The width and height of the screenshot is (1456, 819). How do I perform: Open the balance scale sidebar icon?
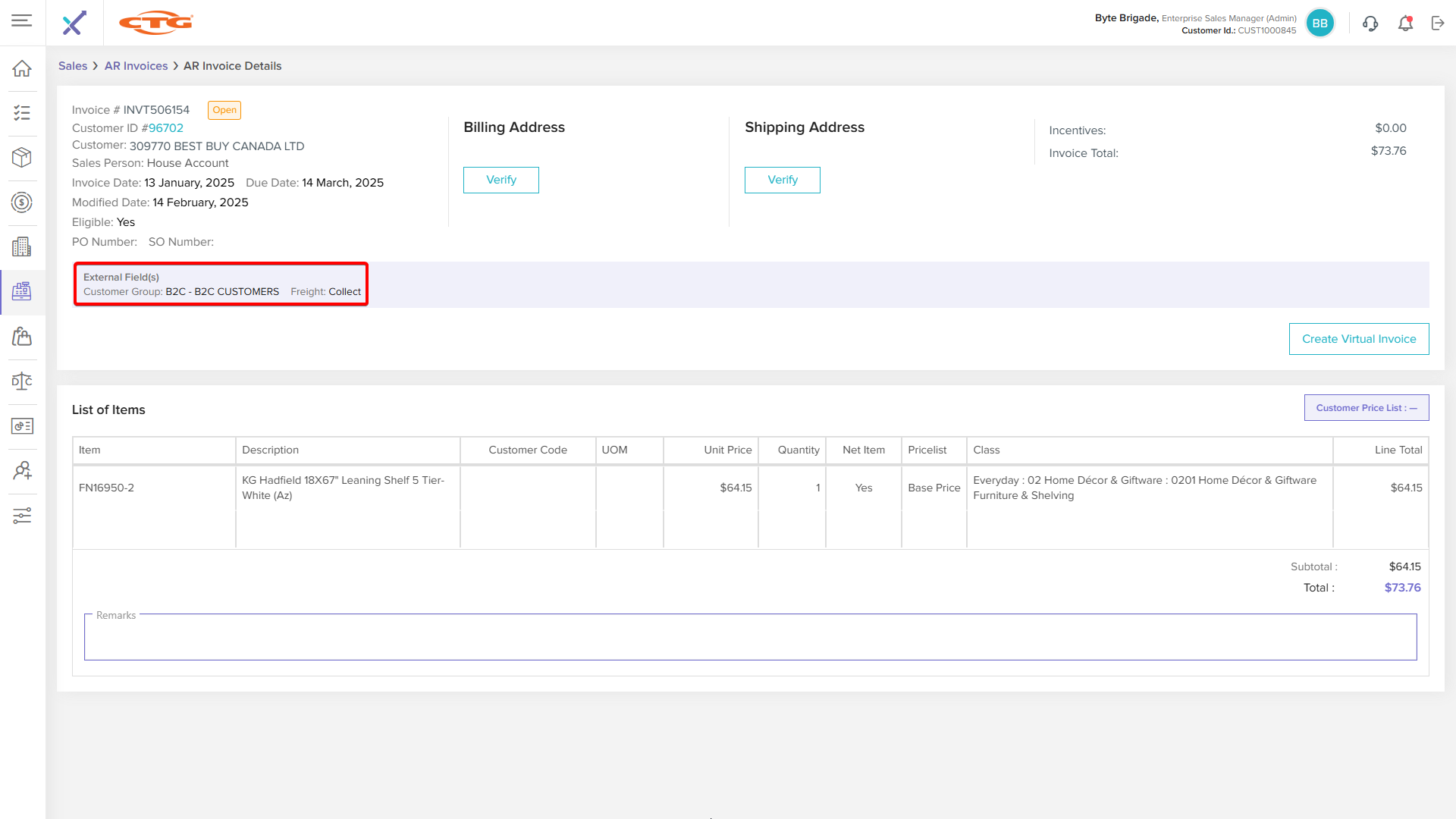click(22, 381)
